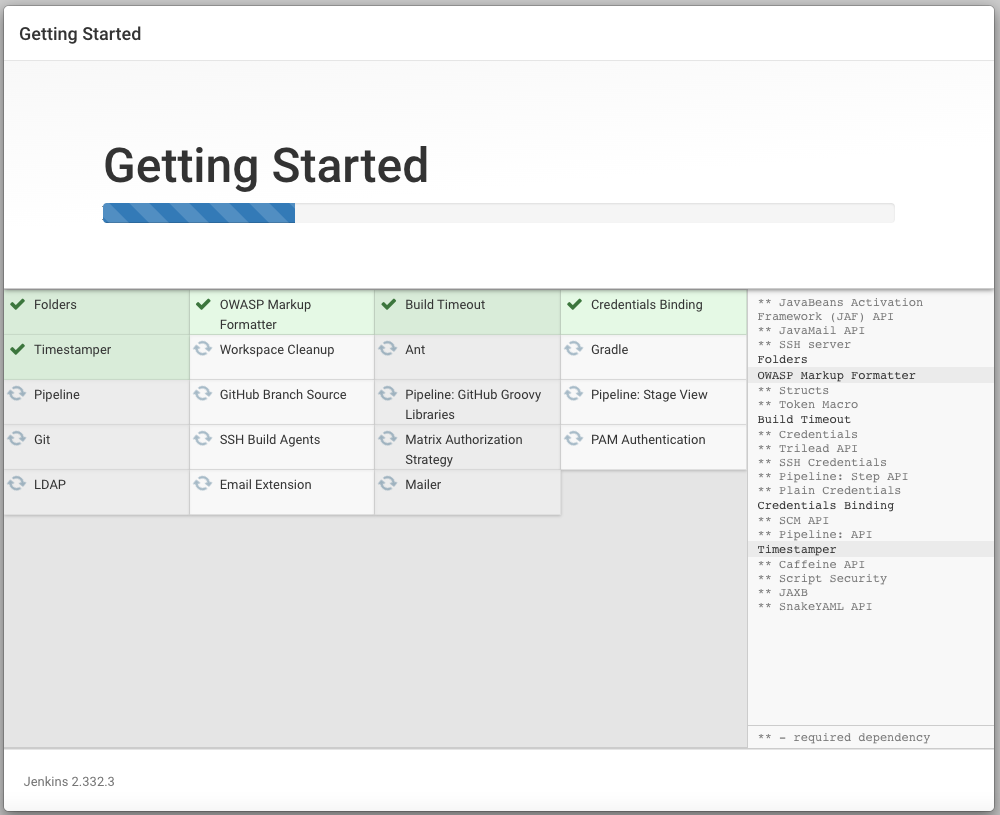Click '** - required dependency' legend text
This screenshot has width=1000, height=815.
[844, 737]
